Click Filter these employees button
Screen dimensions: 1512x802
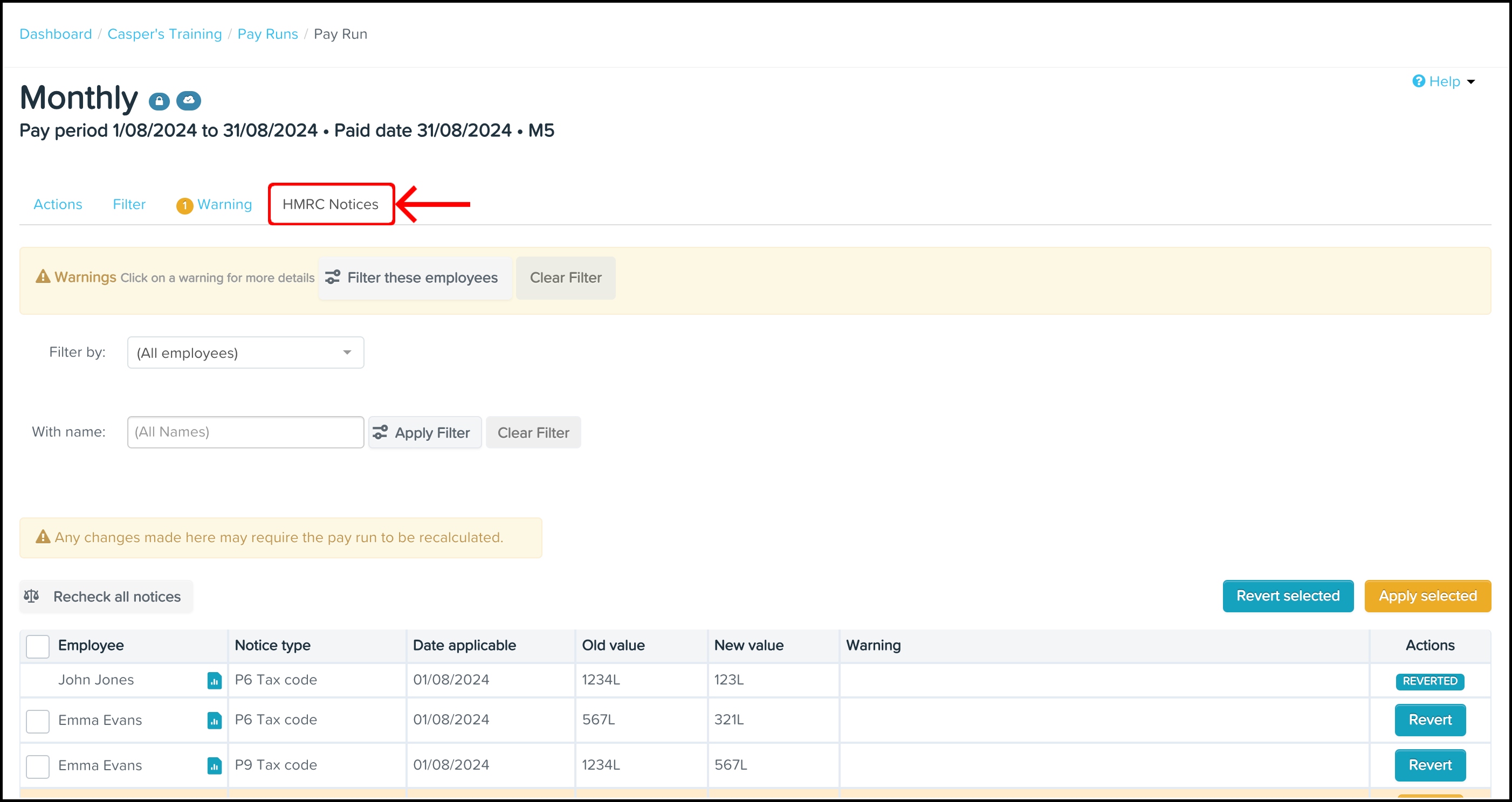[416, 278]
